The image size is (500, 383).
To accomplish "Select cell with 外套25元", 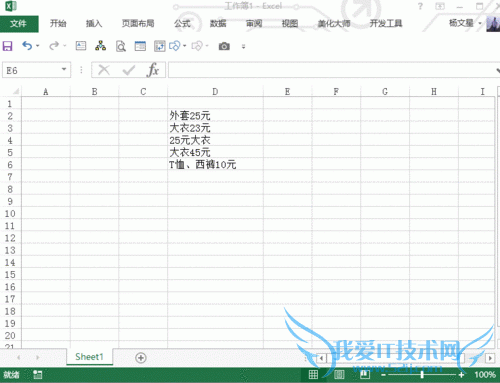I will [215, 116].
